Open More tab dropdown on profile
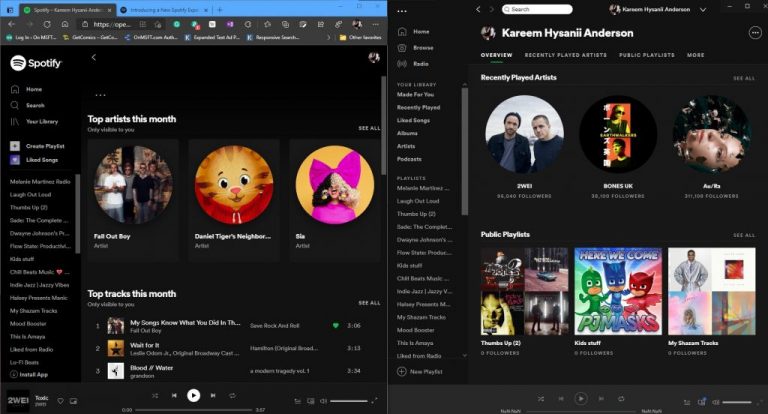The width and height of the screenshot is (768, 414). (x=696, y=55)
